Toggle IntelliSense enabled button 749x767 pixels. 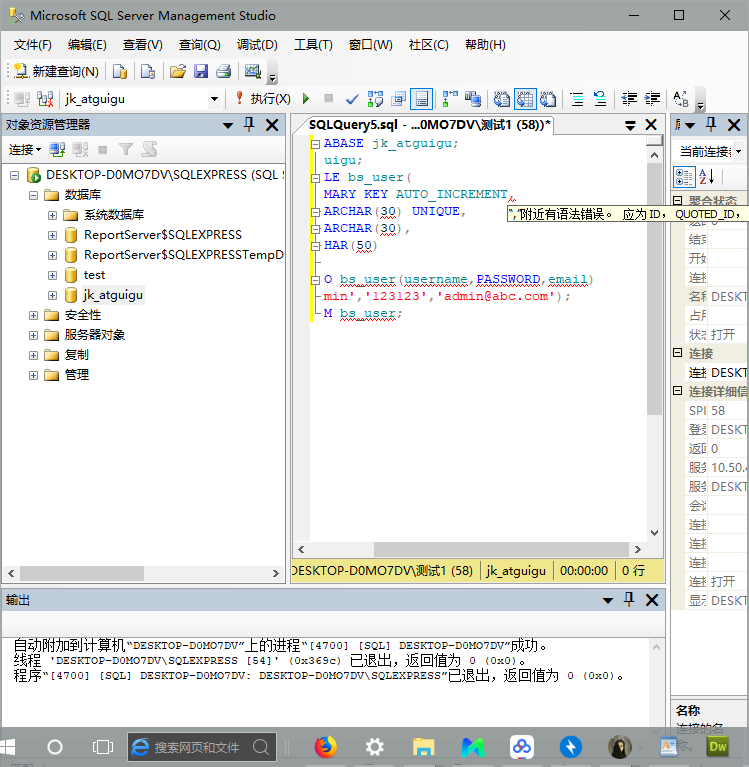421,99
